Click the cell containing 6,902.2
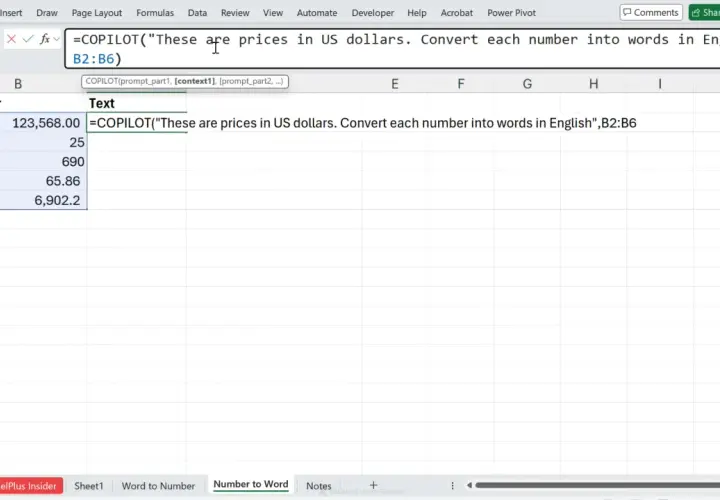 click(43, 200)
